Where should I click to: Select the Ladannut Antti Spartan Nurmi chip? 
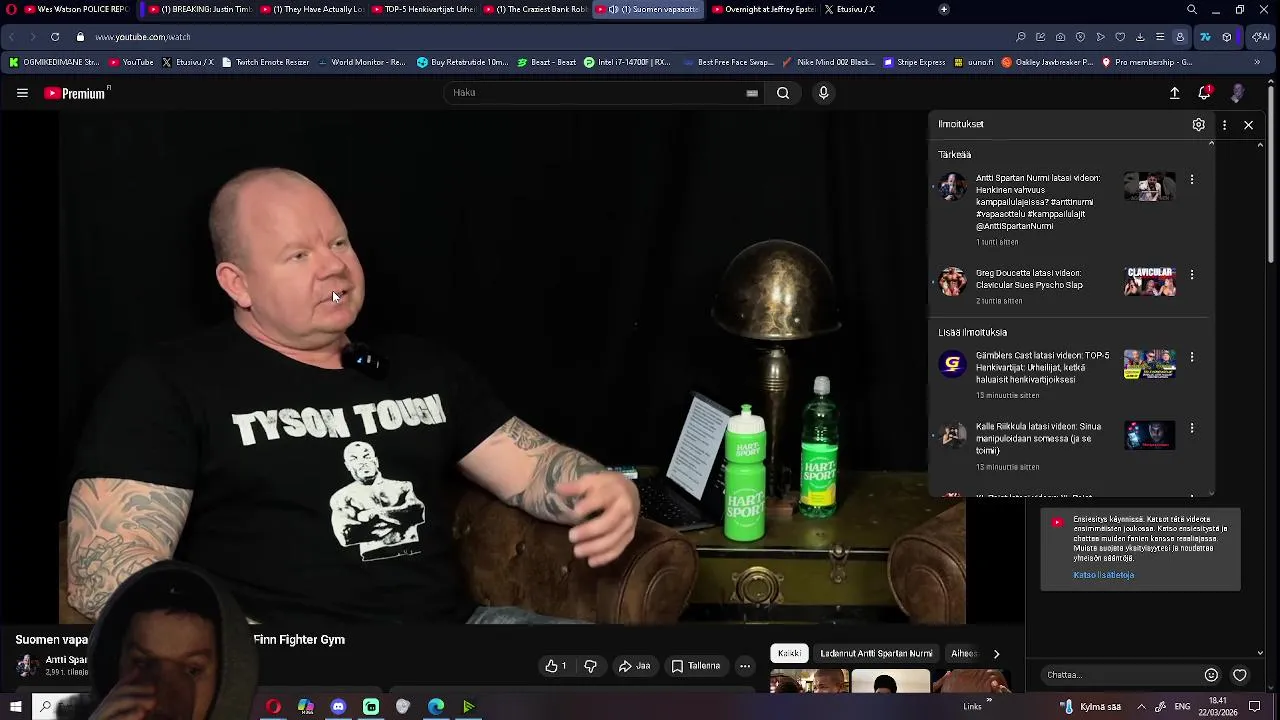click(876, 653)
